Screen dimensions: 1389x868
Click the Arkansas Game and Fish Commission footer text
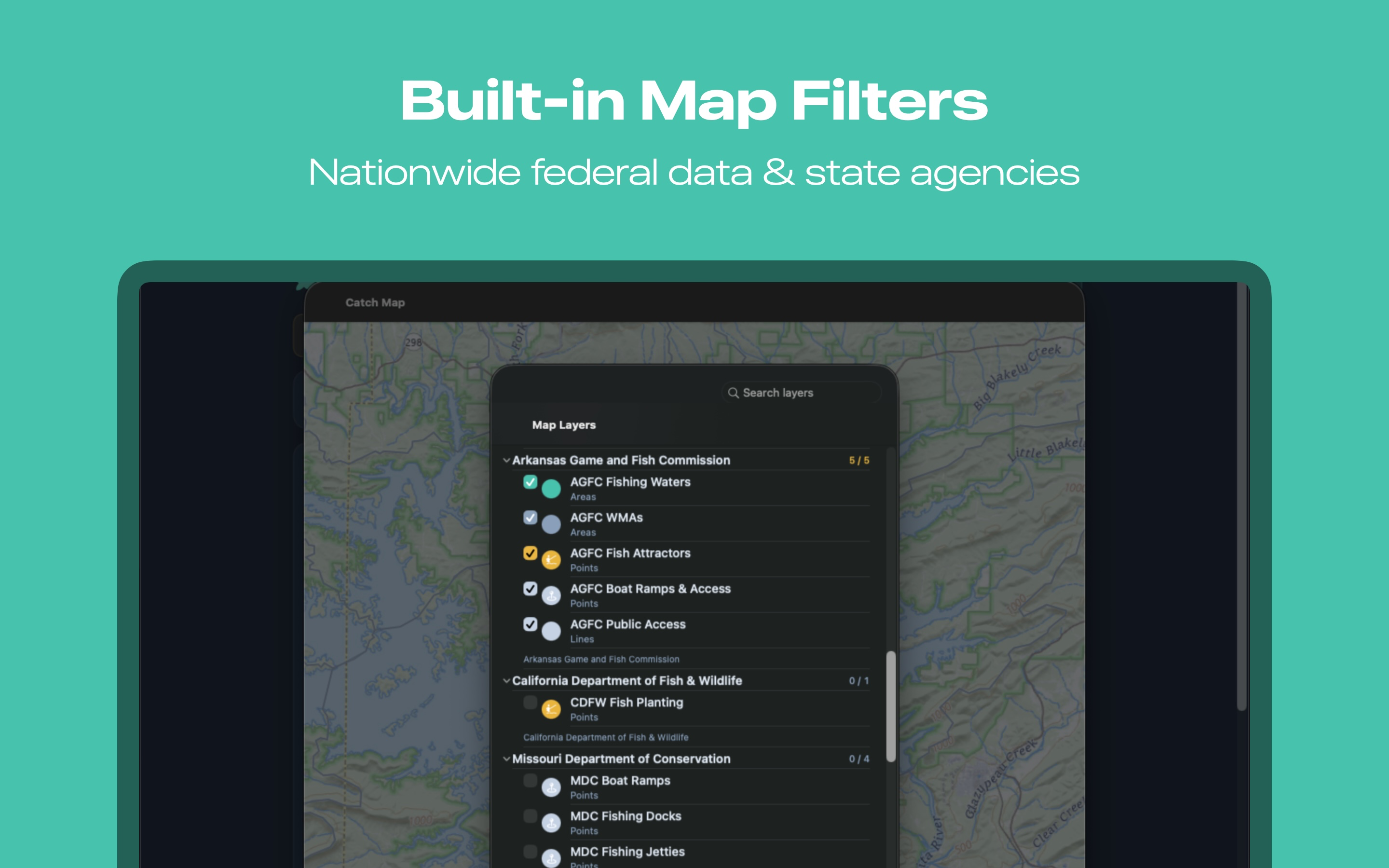point(601,659)
